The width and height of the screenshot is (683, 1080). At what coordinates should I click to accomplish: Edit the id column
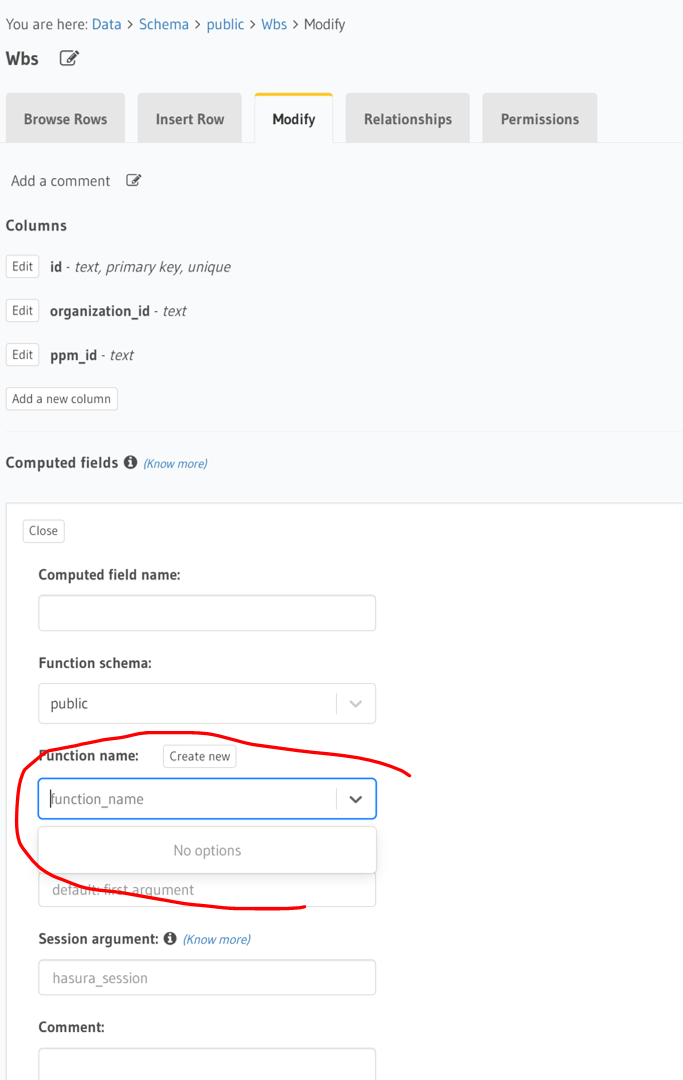[22, 267]
